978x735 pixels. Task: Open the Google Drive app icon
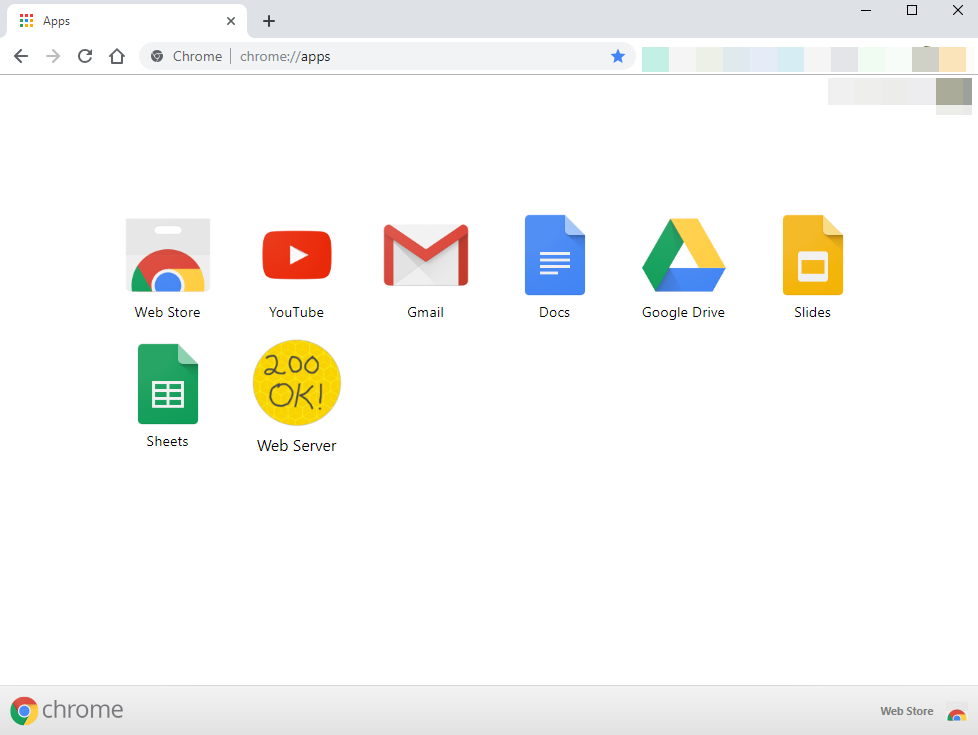pyautogui.click(x=684, y=255)
